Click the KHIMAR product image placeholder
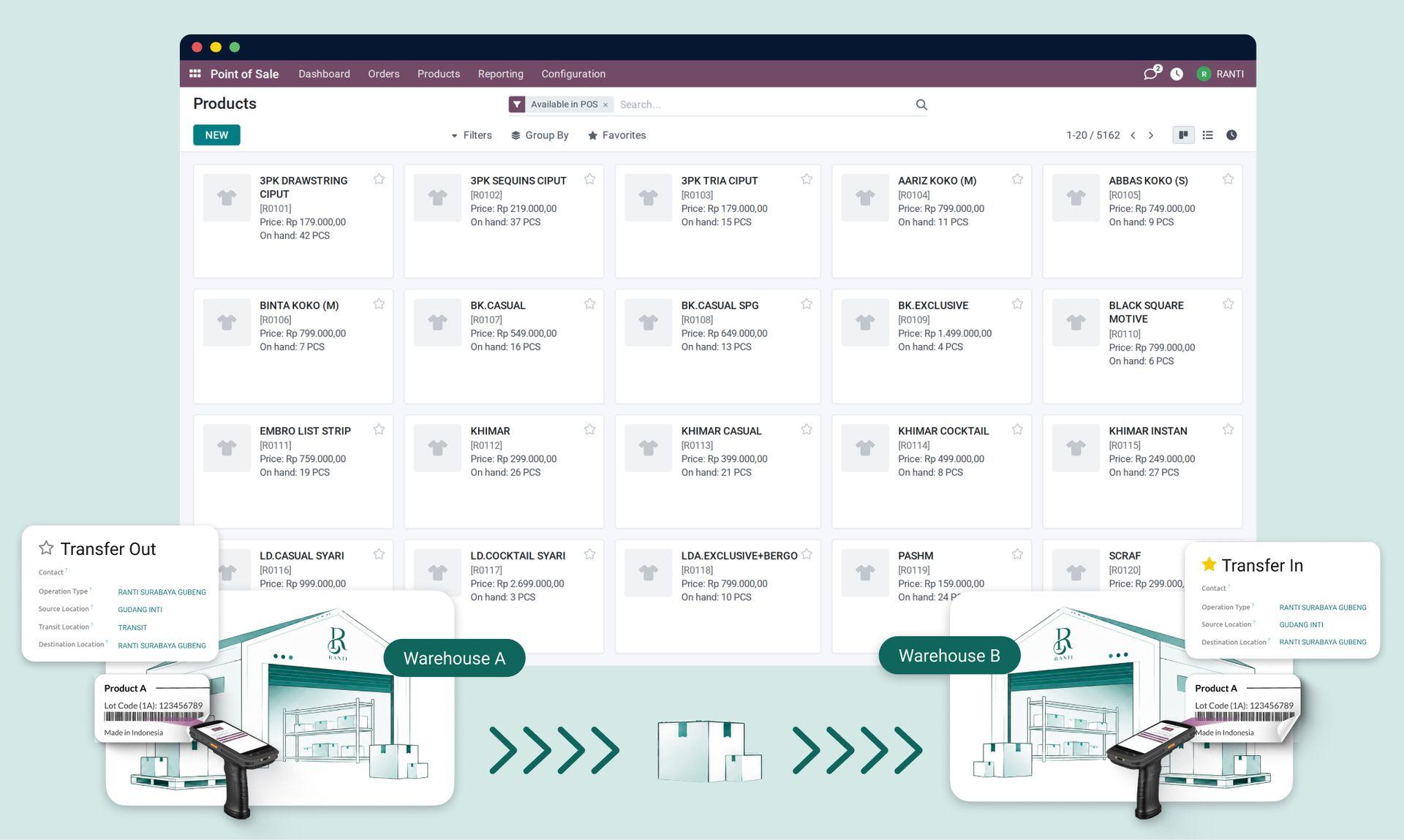Image resolution: width=1404 pixels, height=840 pixels. click(437, 447)
